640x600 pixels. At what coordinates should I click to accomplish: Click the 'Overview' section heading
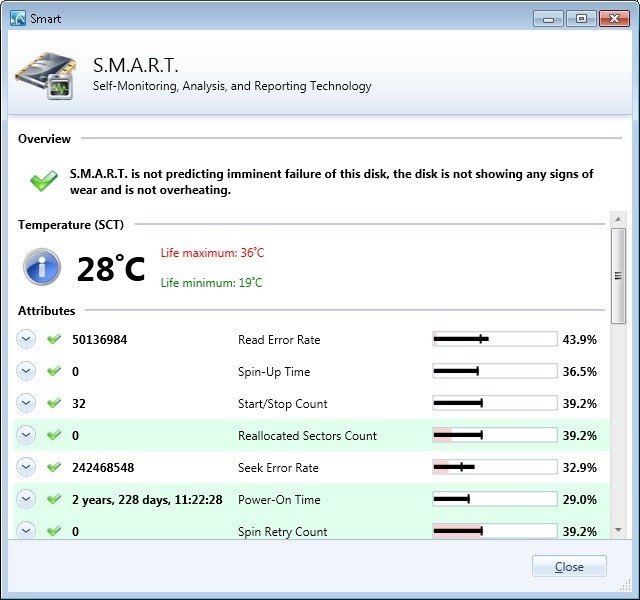click(x=44, y=139)
